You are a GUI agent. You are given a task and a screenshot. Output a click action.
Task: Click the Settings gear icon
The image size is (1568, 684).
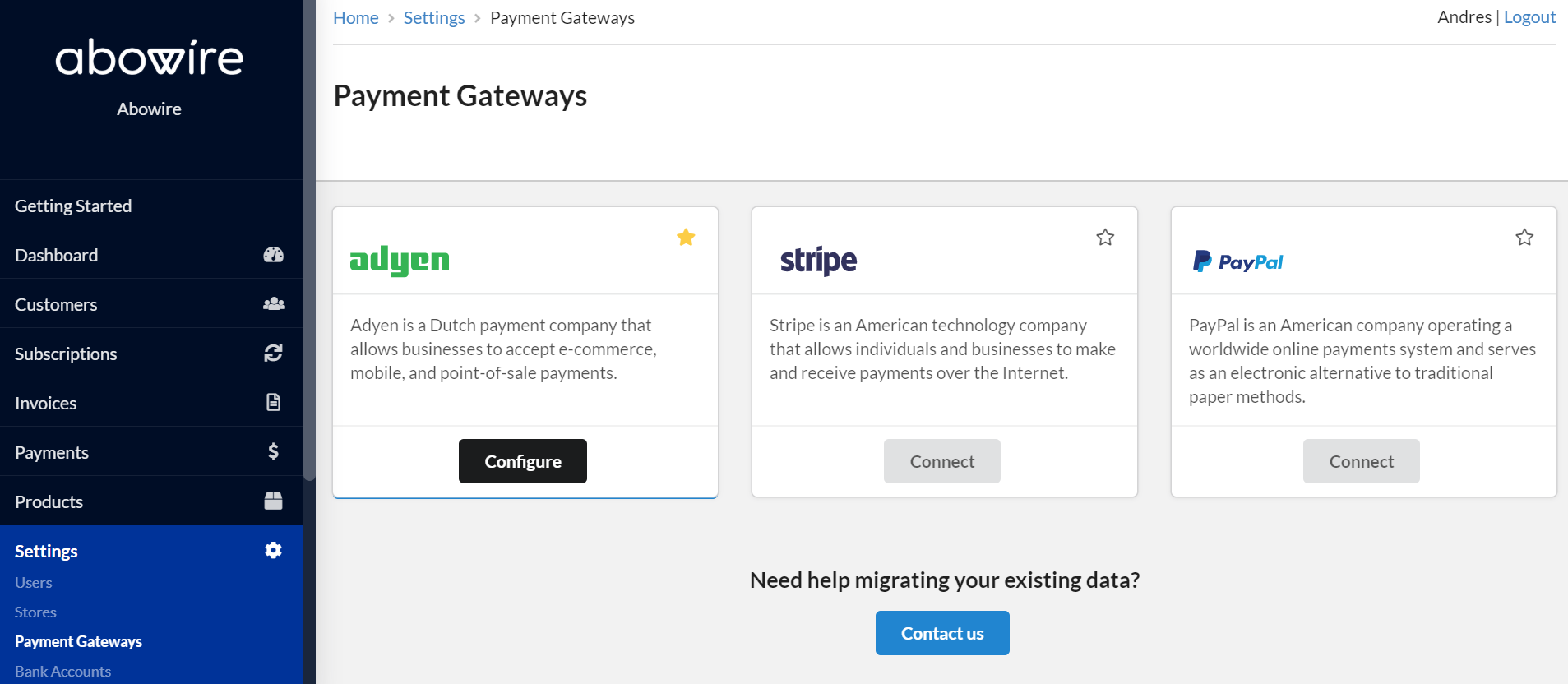(x=274, y=550)
